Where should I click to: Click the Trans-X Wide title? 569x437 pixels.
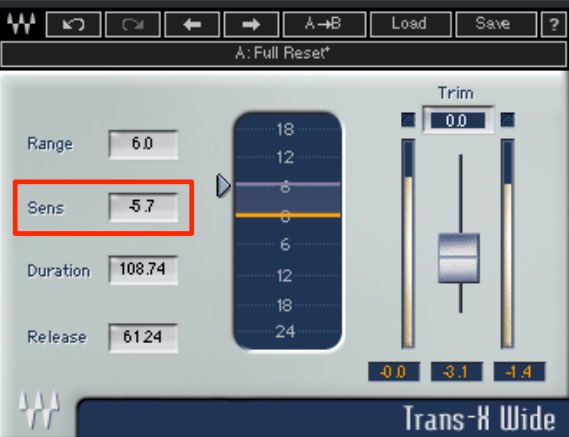click(479, 418)
